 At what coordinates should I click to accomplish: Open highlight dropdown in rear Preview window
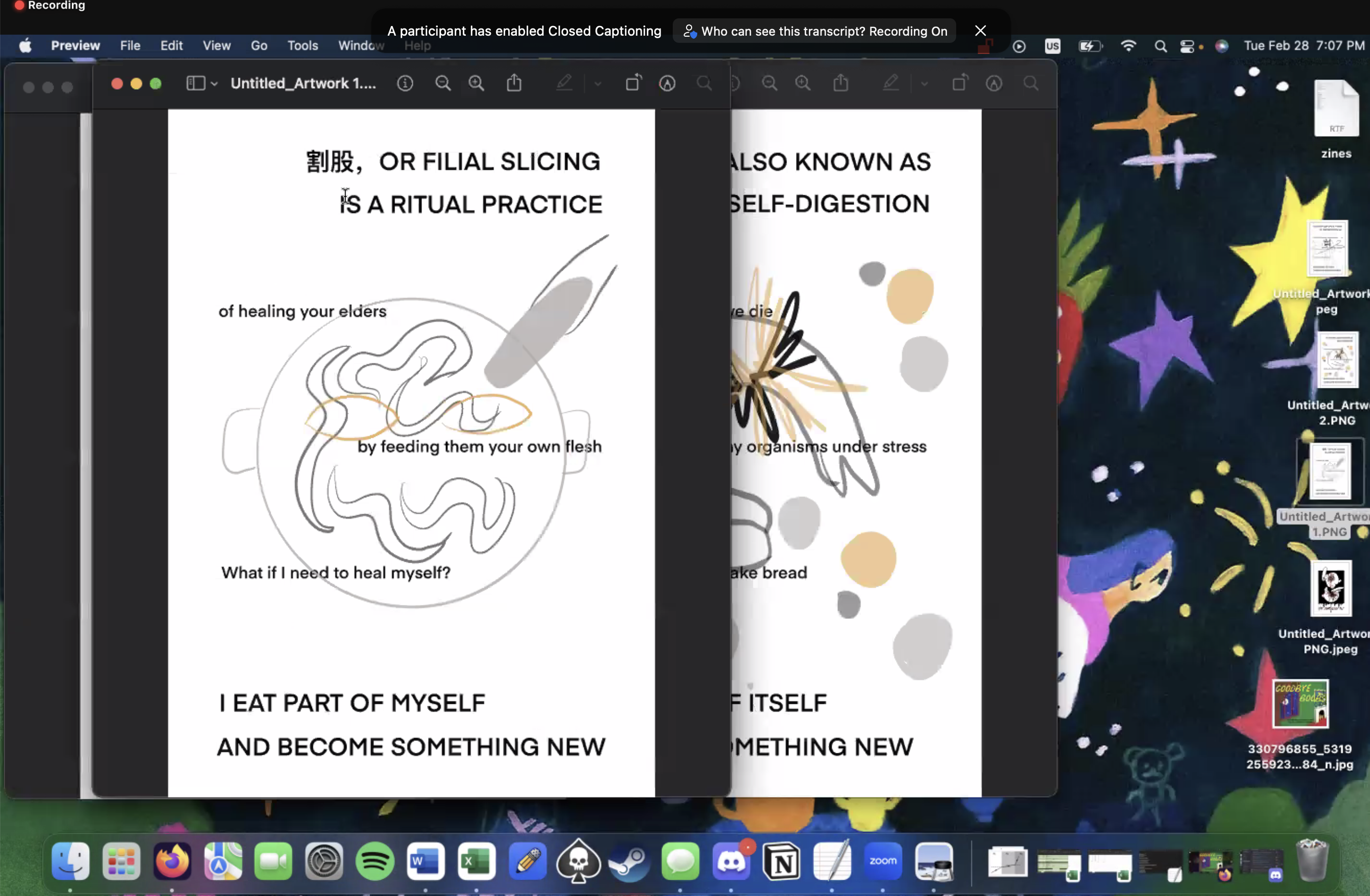[x=925, y=84]
